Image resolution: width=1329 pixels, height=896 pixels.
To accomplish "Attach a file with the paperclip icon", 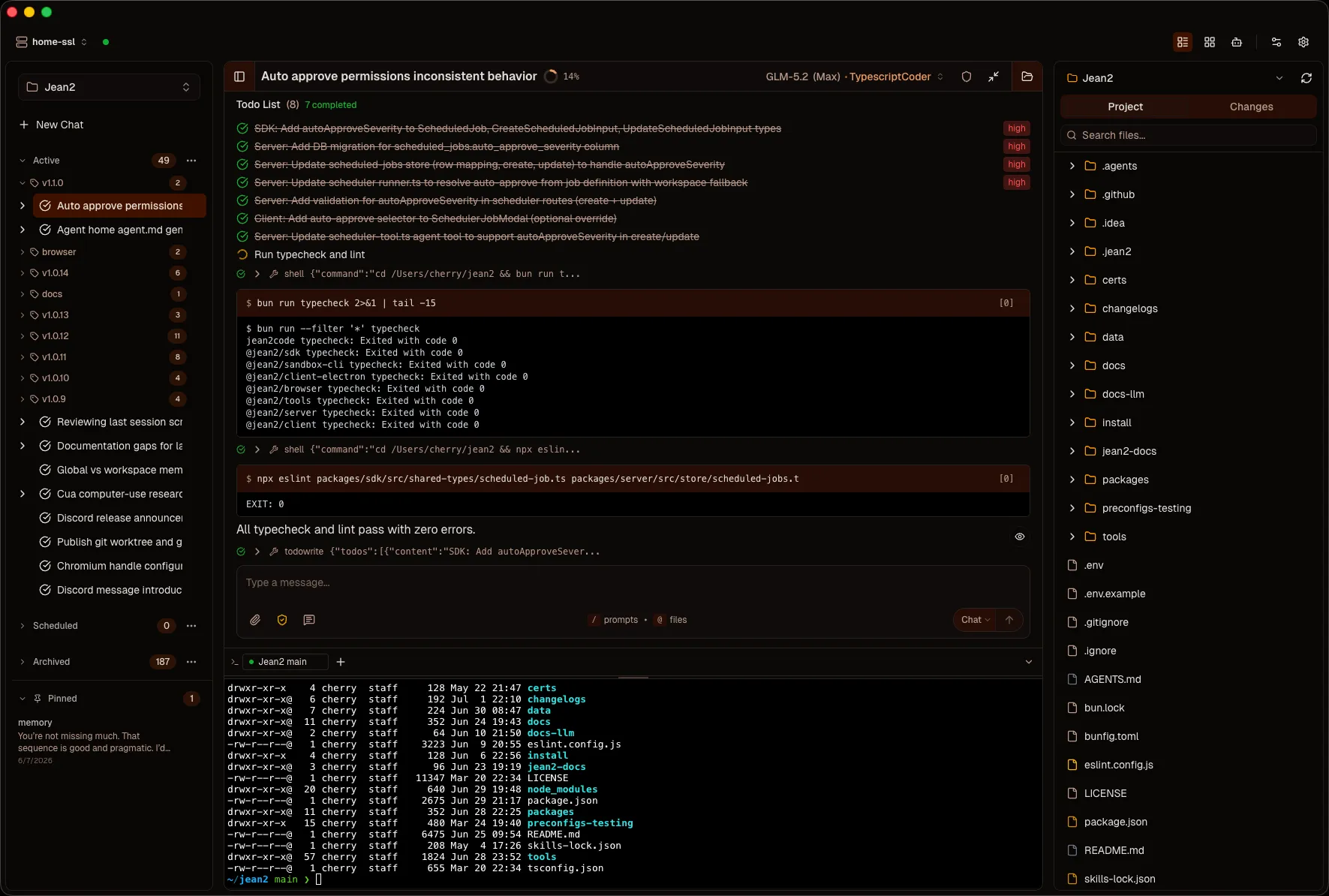I will tap(255, 620).
